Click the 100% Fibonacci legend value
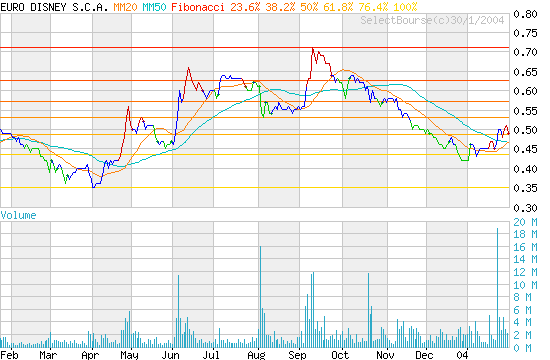Viewport: 550px width, 360px height. [405, 7]
